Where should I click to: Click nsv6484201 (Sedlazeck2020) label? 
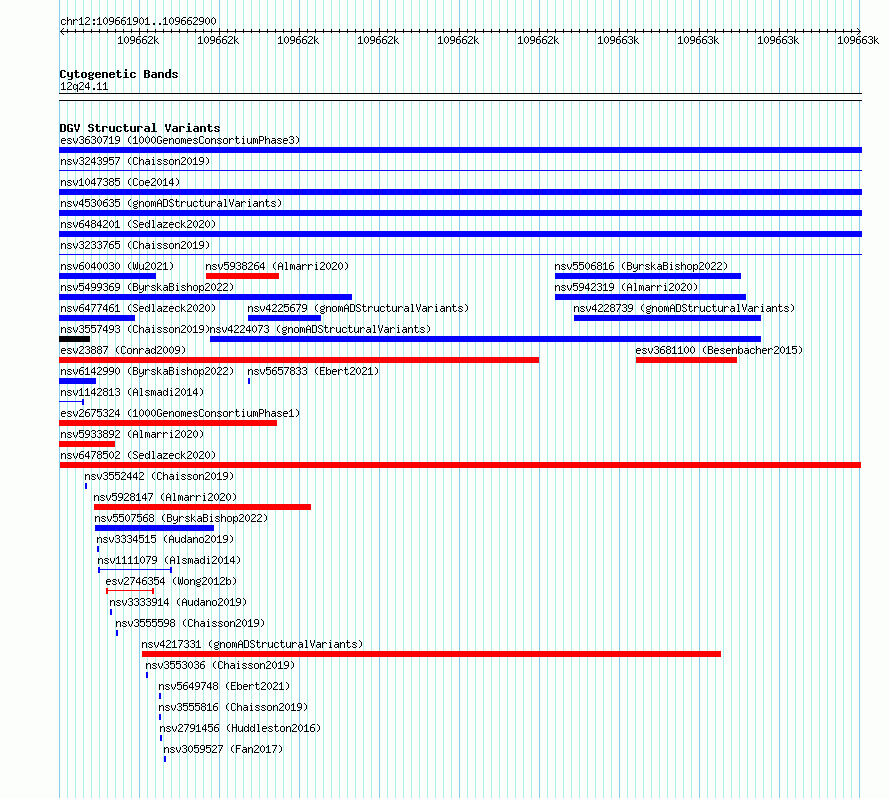coord(138,224)
